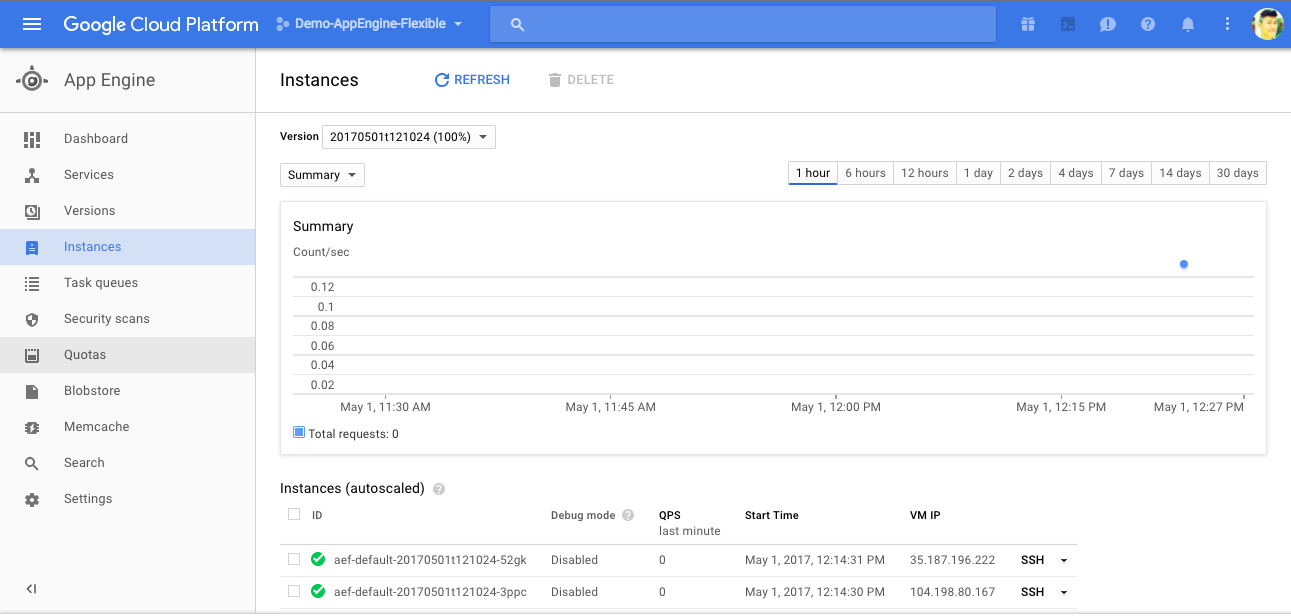This screenshot has height=616, width=1291.
Task: Select the 6 hours time range tab
Action: [x=865, y=173]
